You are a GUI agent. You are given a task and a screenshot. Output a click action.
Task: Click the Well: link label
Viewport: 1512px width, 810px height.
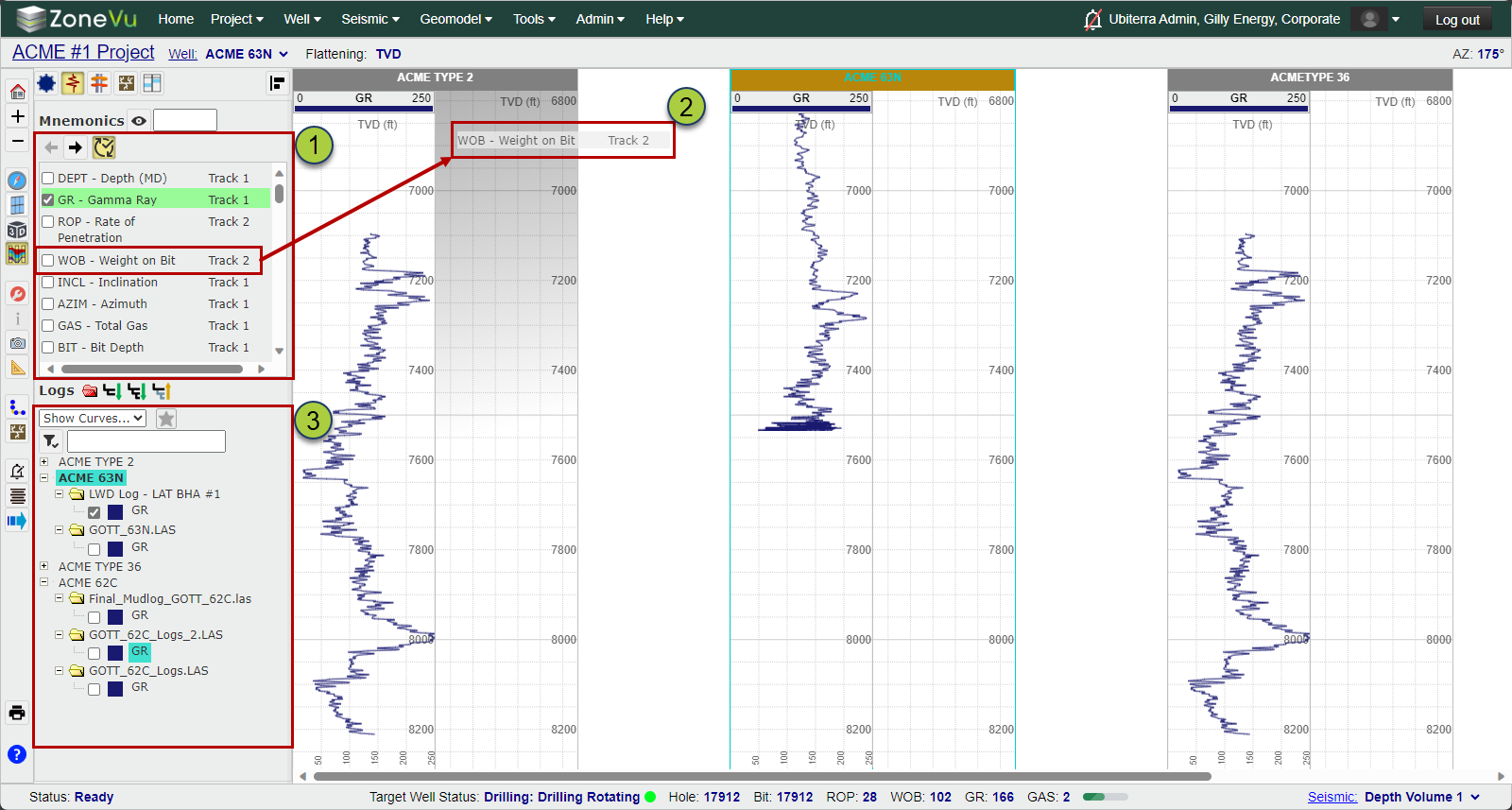182,54
